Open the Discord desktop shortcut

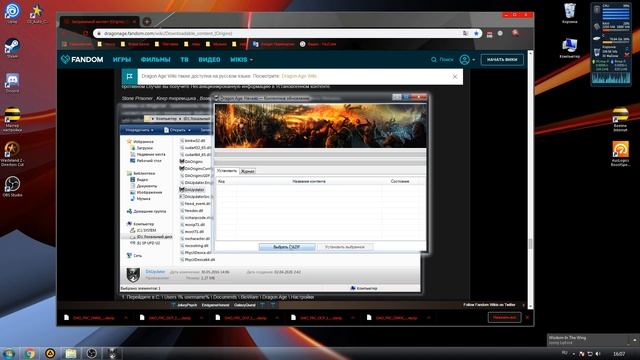pyautogui.click(x=12, y=83)
